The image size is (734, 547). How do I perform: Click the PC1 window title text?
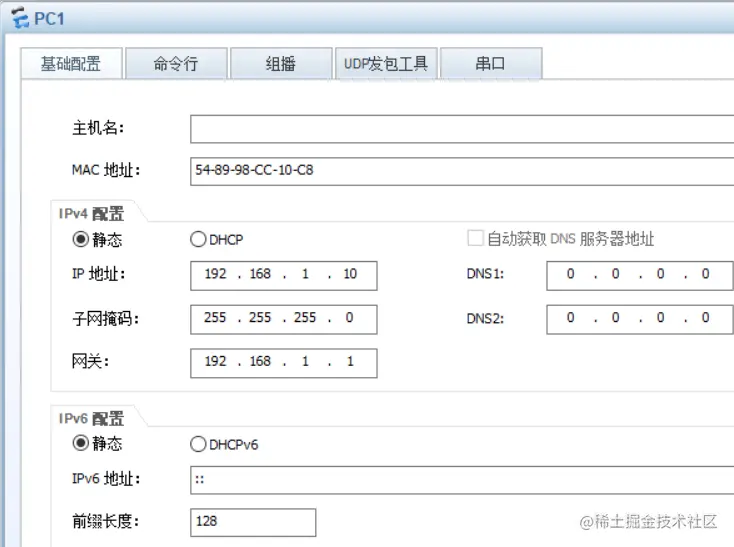click(x=49, y=19)
